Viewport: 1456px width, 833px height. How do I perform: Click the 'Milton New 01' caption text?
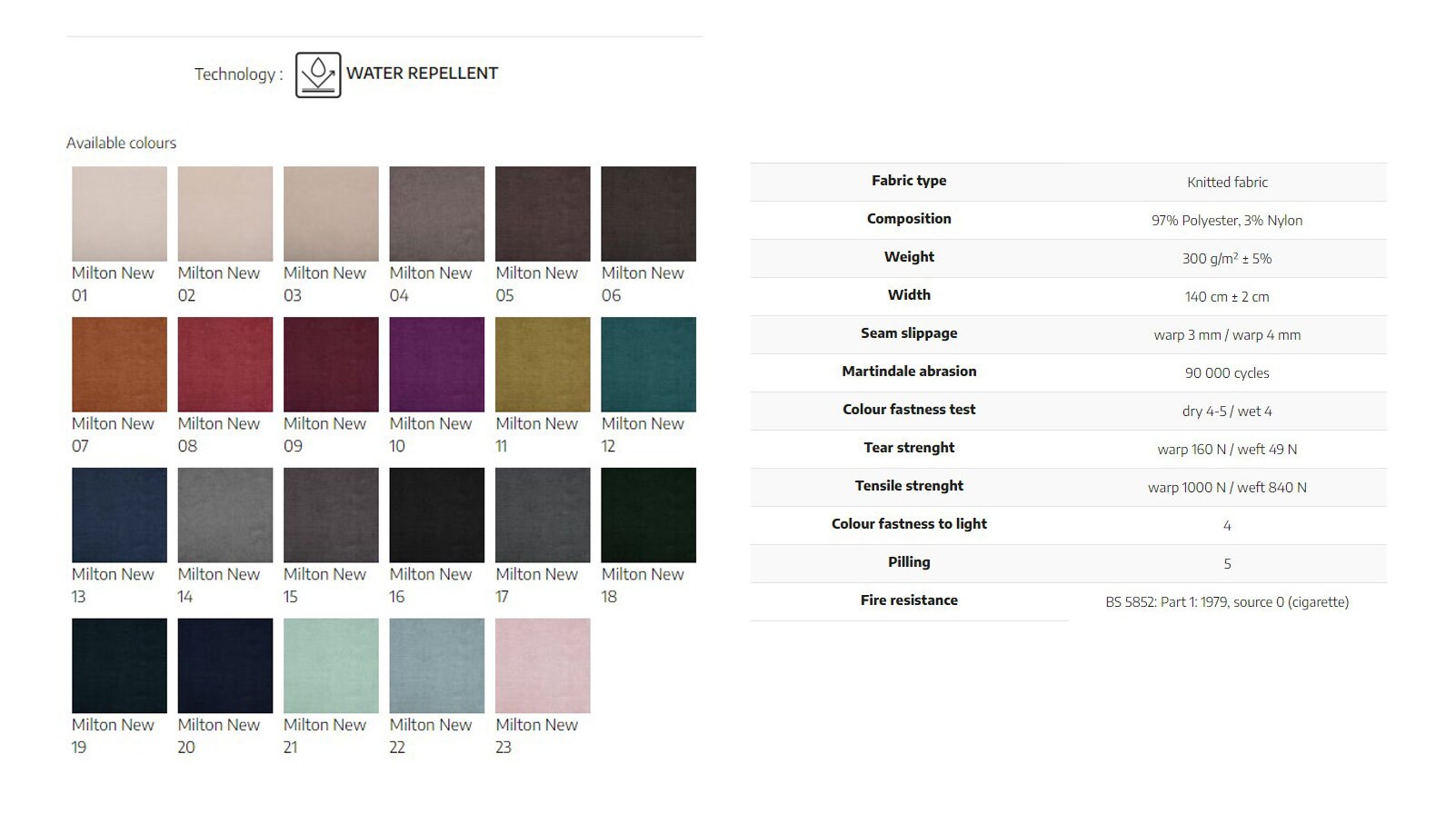(x=113, y=283)
